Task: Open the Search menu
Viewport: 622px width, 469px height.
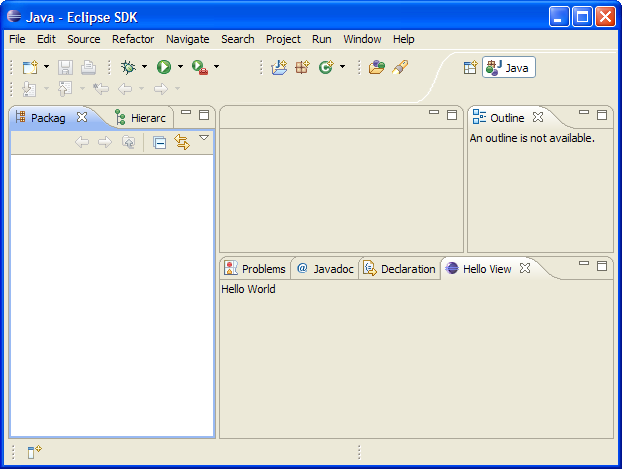Action: (238, 39)
